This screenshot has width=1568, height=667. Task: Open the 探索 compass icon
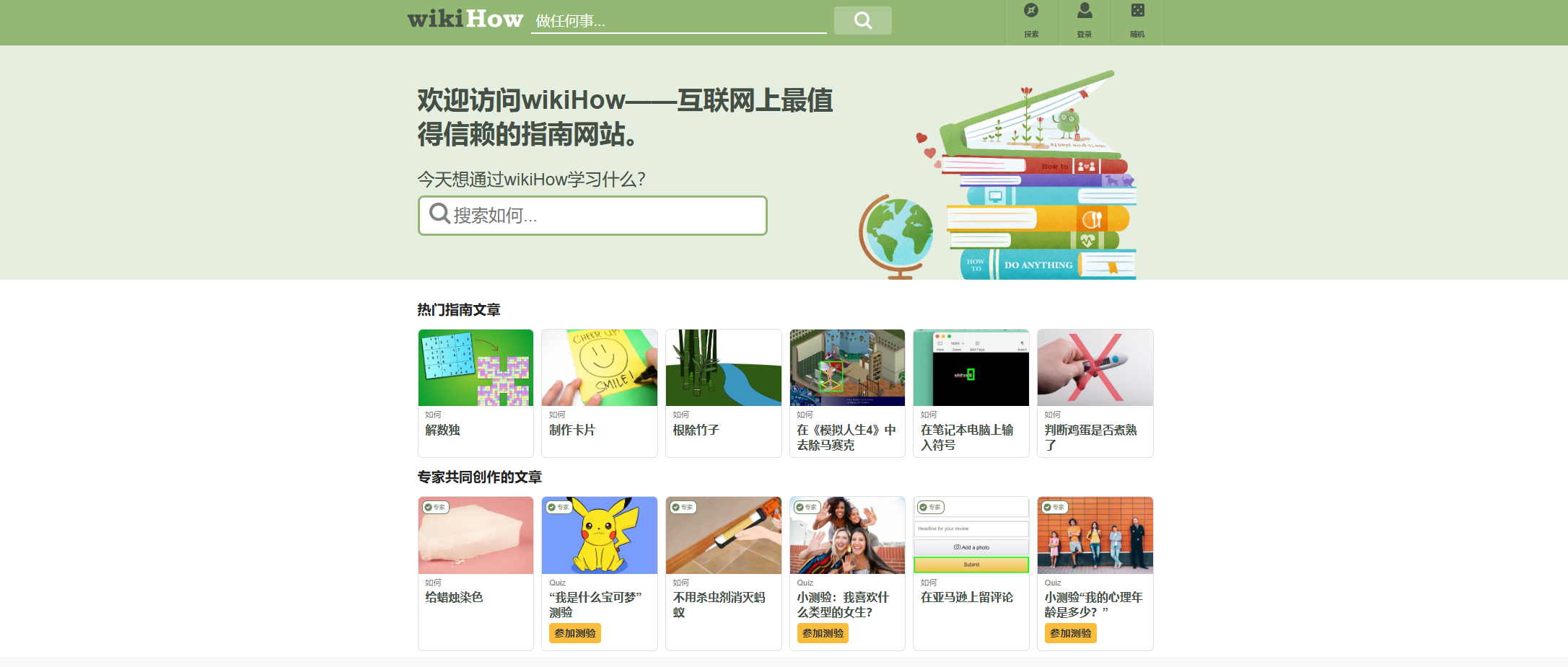click(x=1030, y=19)
